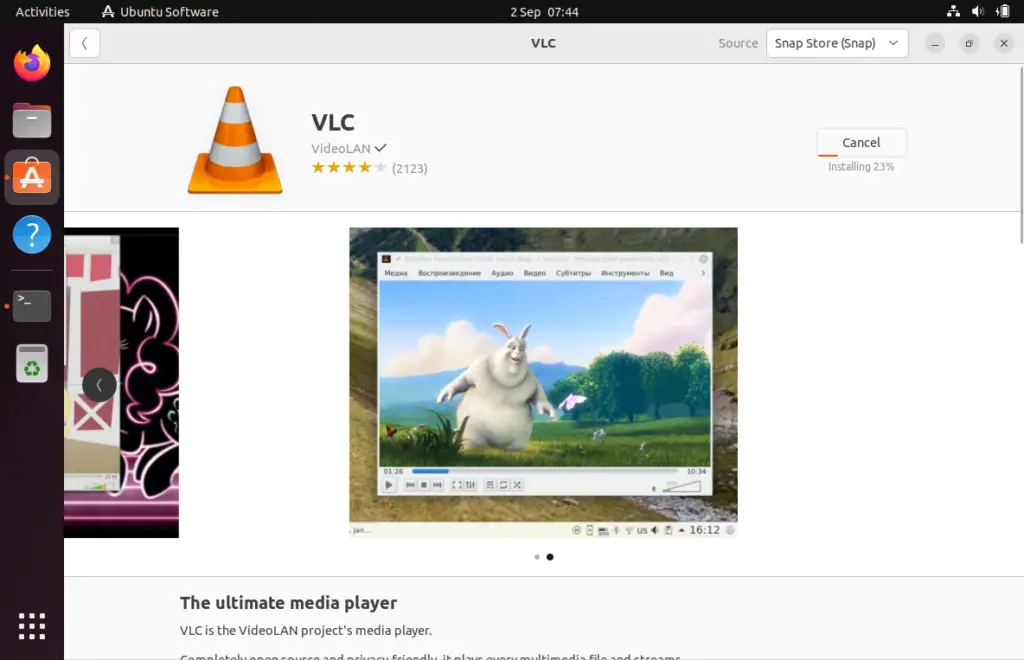Viewport: 1024px width, 660px height.
Task: Click the Installing 23% status text
Action: coord(861,166)
